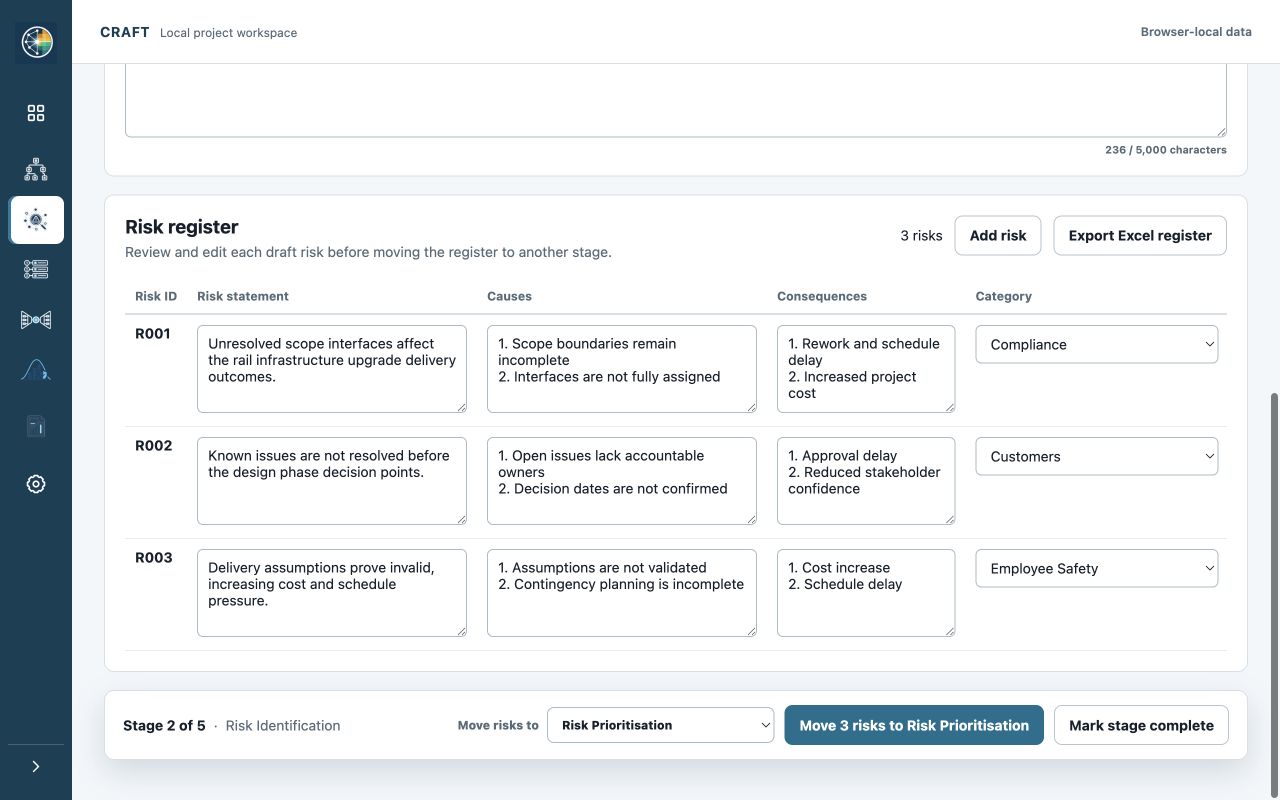1280x800 pixels.
Task: Open the document report icon in sidebar
Action: click(x=36, y=427)
